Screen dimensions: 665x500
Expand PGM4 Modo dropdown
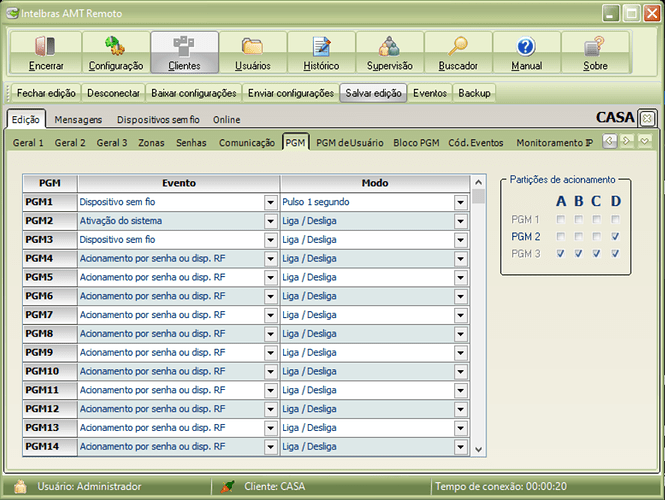click(x=461, y=259)
